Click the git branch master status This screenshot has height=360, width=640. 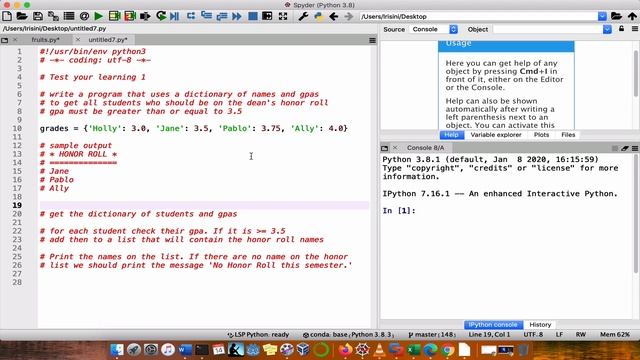click(432, 334)
